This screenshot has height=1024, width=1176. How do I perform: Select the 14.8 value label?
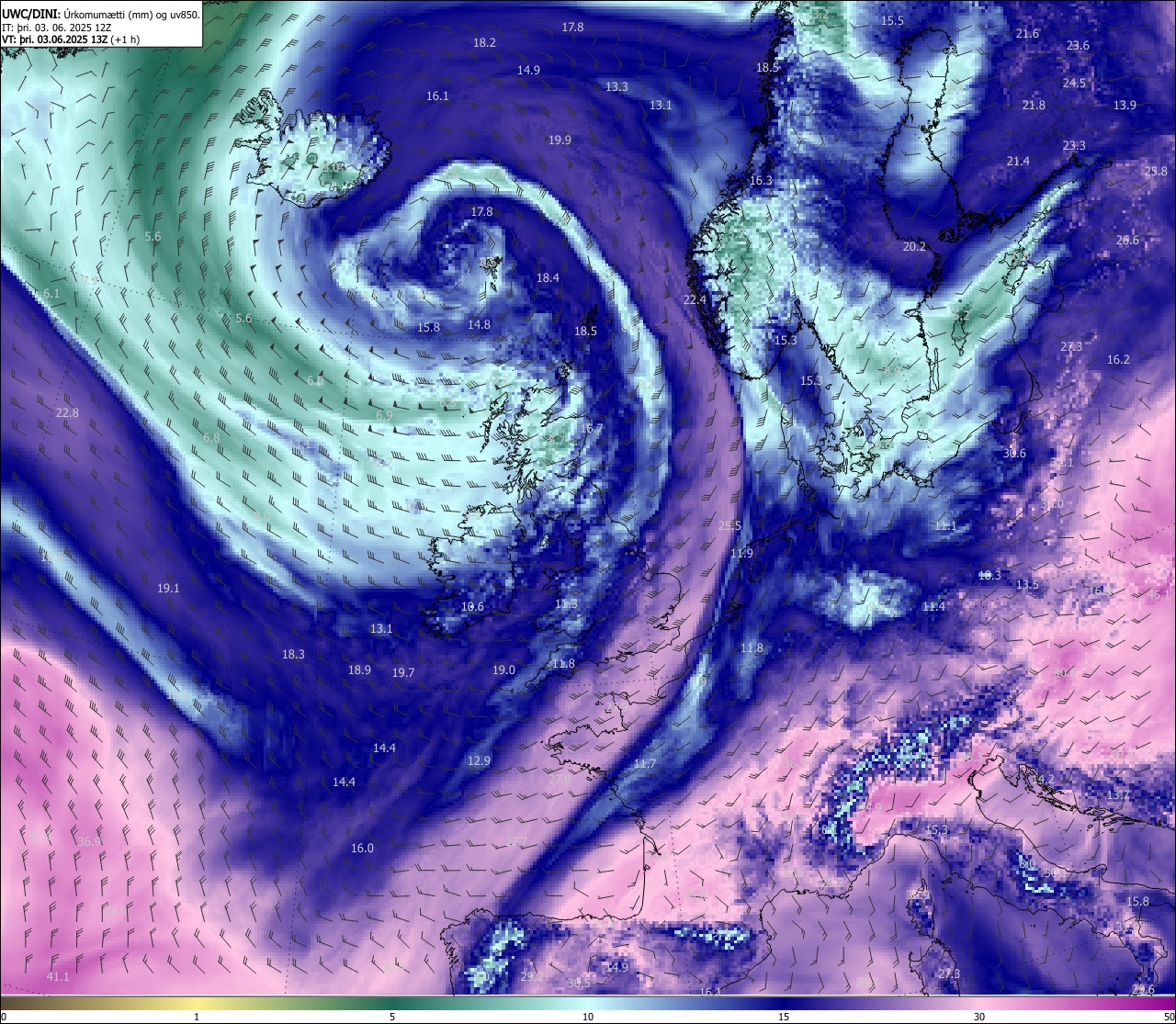479,325
